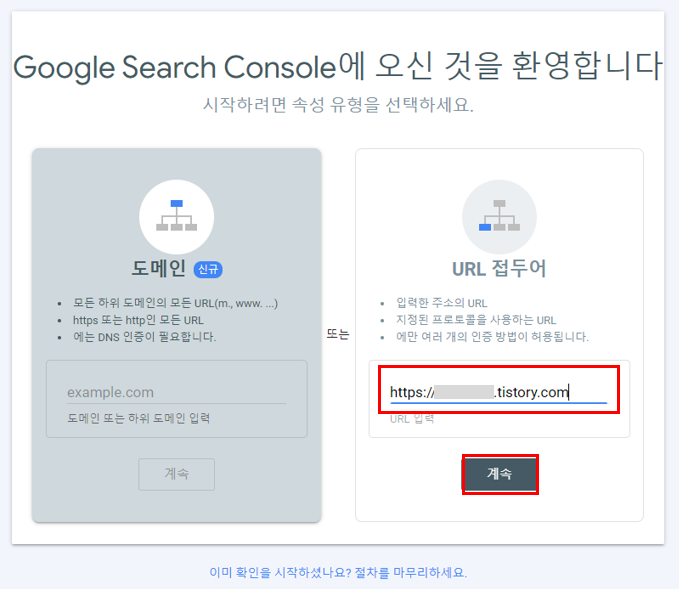Click the text 입력한 주소의 URL
Image resolution: width=679 pixels, height=589 pixels.
tap(442, 303)
